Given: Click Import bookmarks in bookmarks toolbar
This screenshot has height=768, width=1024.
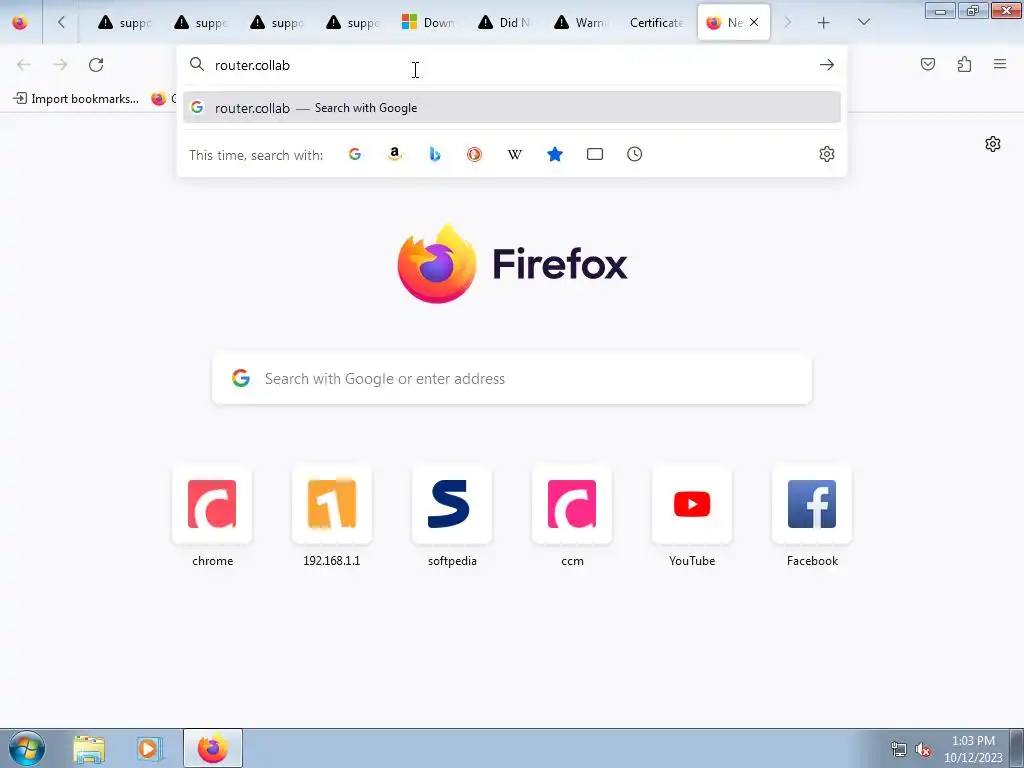Looking at the screenshot, I should point(76,99).
